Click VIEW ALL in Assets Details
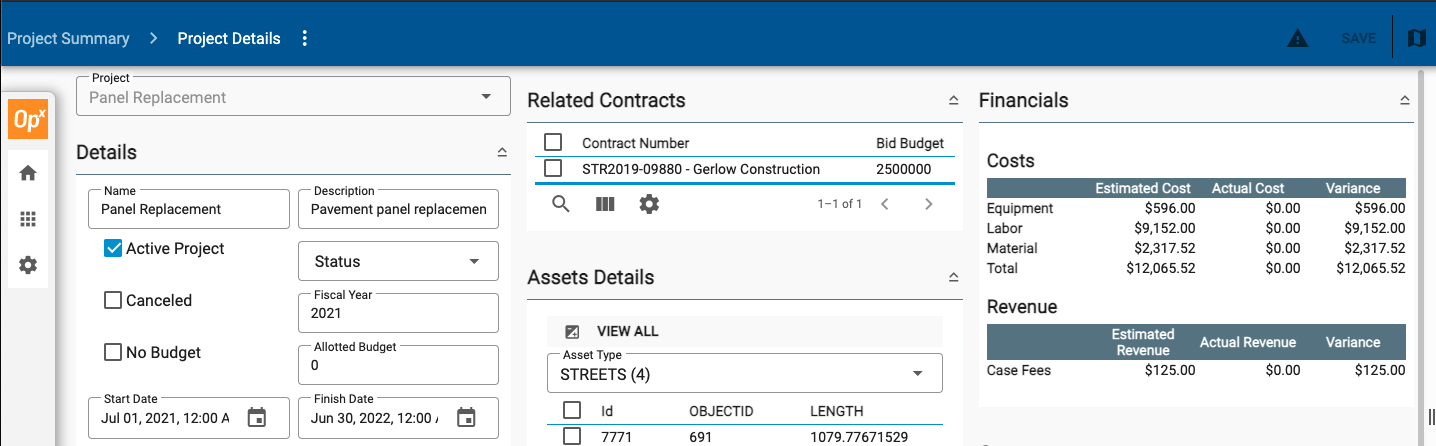This screenshot has width=1436, height=446. (x=627, y=332)
